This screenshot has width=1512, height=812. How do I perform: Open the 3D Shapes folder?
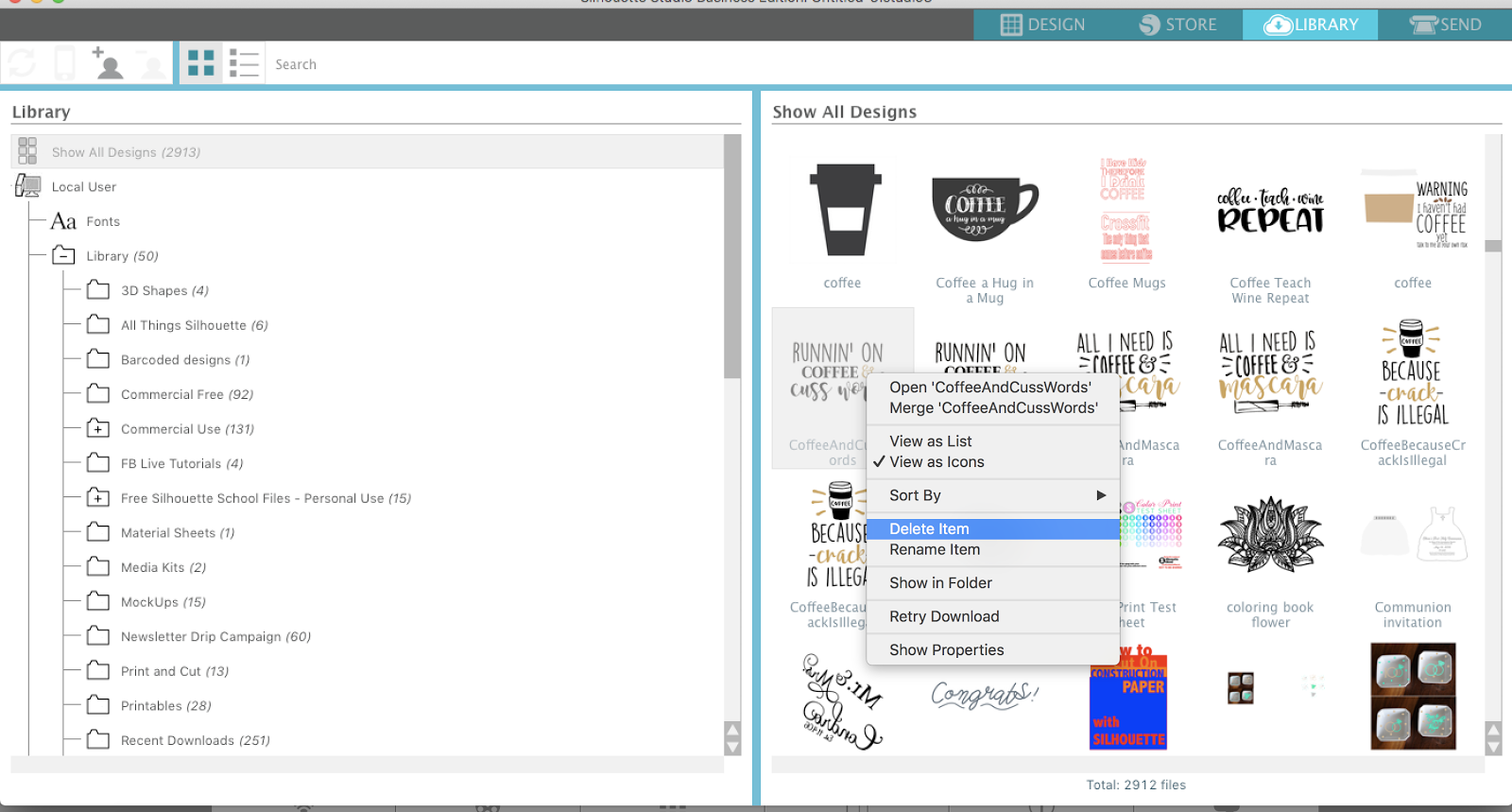(x=164, y=290)
